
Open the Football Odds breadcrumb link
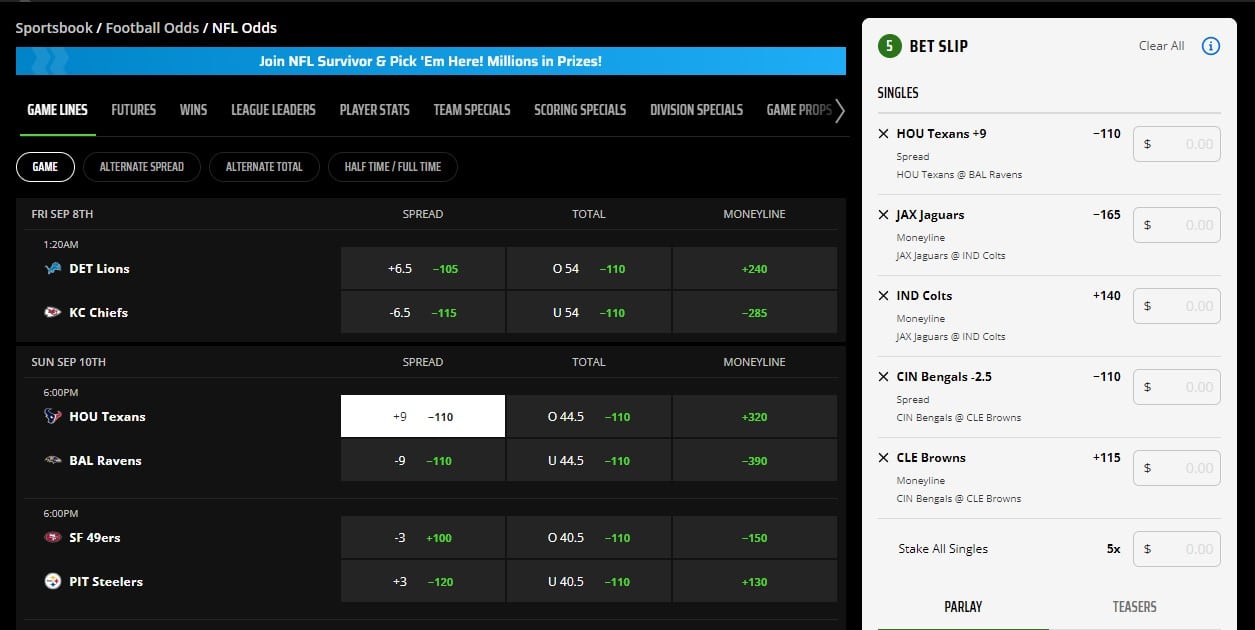[x=150, y=28]
